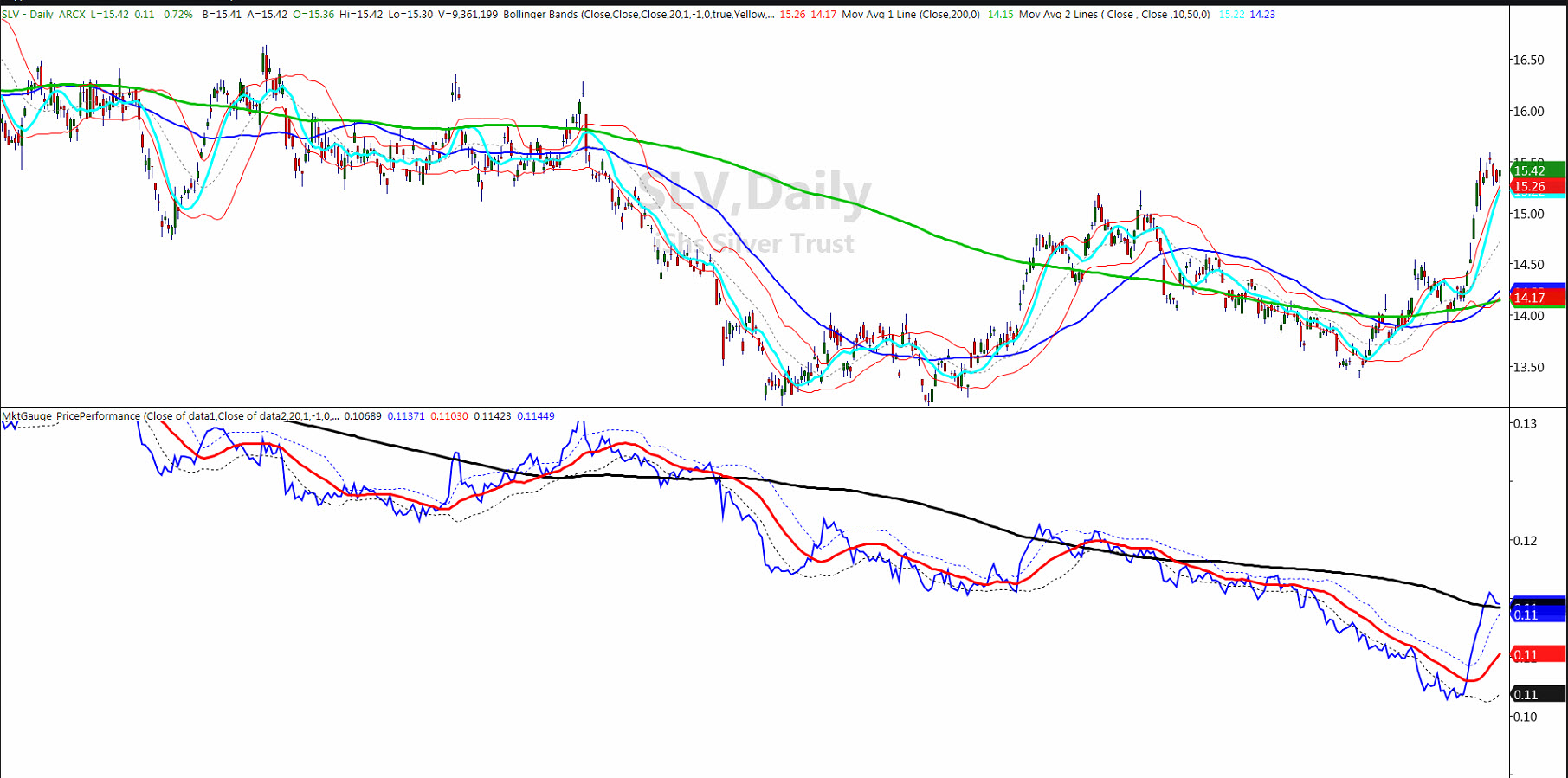Screen dimensions: 1568x778
Task: Select the 'ARCX' exchange text
Action: tap(72, 15)
